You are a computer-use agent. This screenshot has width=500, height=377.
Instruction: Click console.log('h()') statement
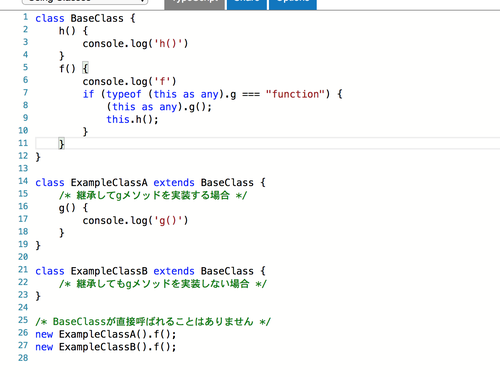pos(135,44)
